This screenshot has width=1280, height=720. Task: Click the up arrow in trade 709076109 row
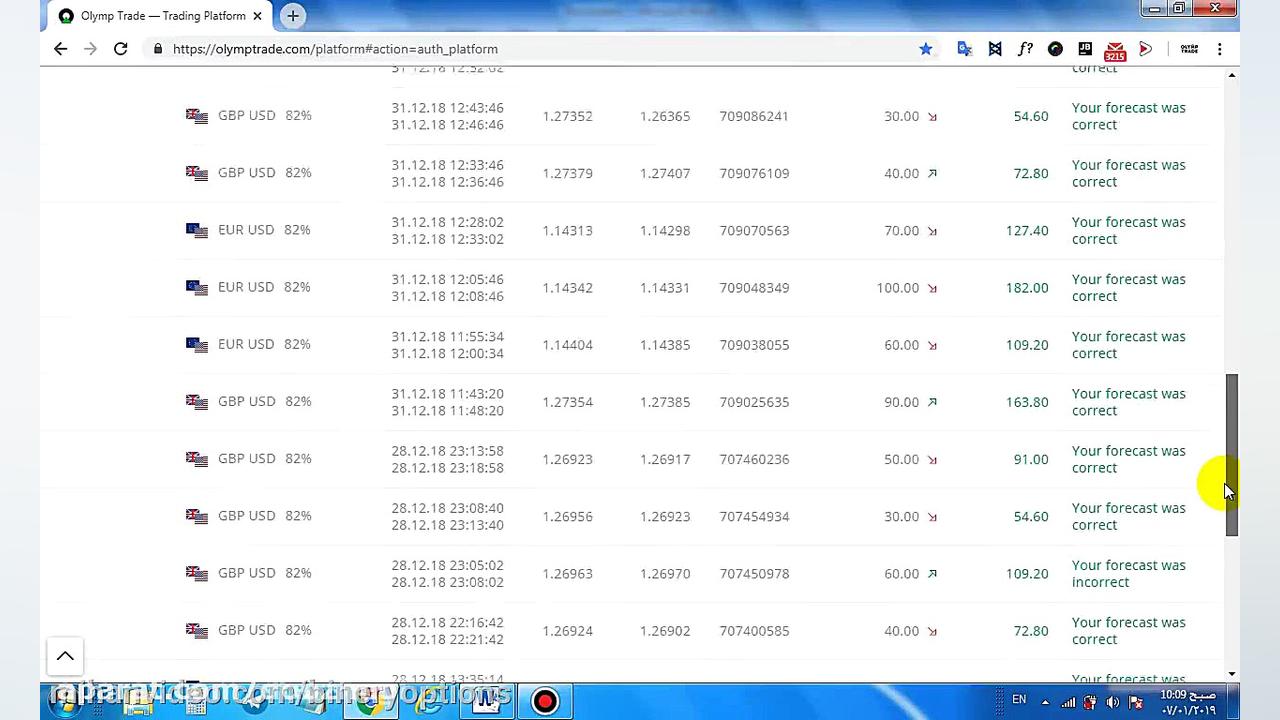click(x=932, y=173)
